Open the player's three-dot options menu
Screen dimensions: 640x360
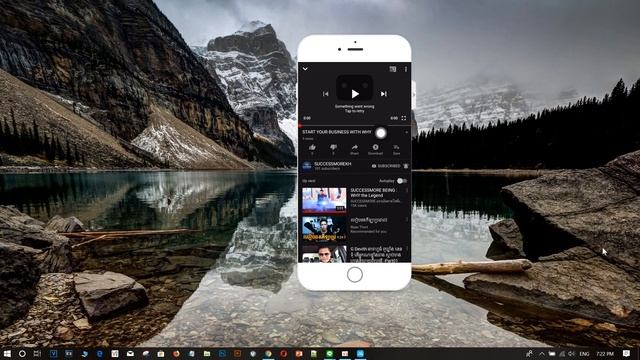tap(406, 69)
